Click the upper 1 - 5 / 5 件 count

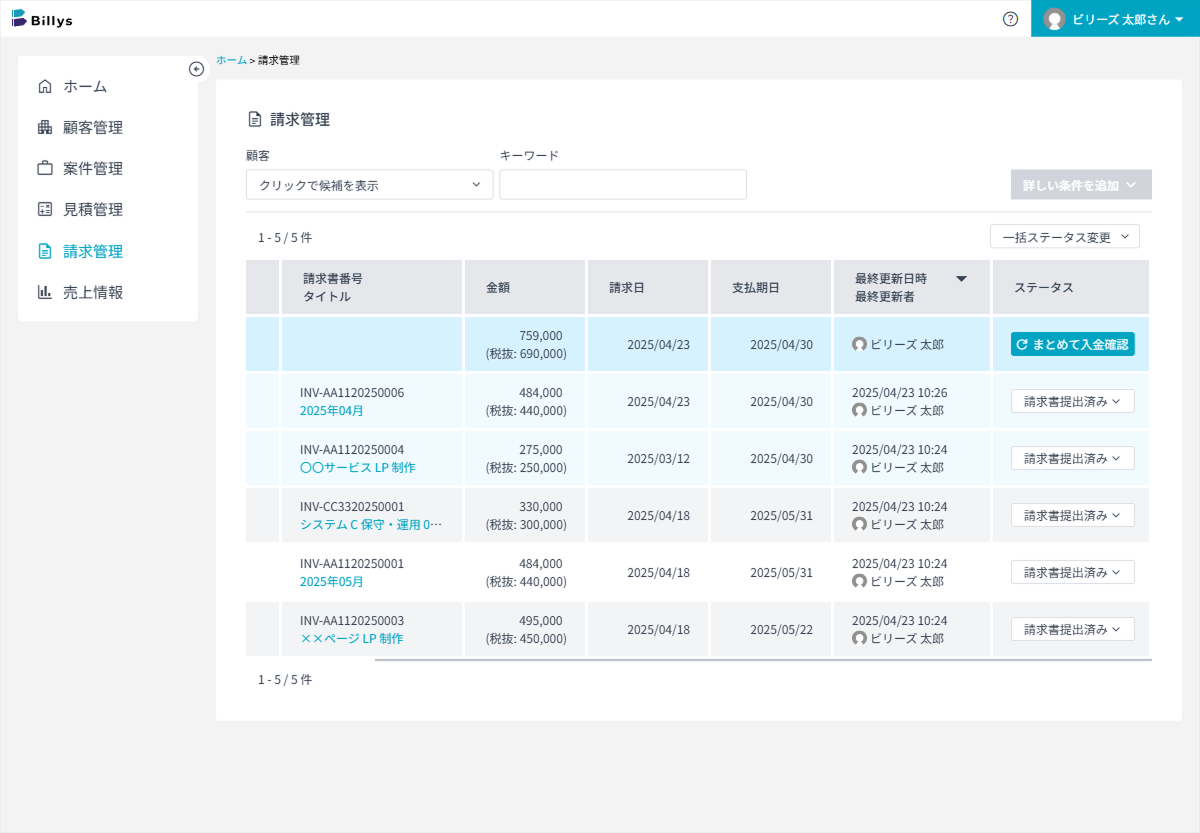pos(285,238)
